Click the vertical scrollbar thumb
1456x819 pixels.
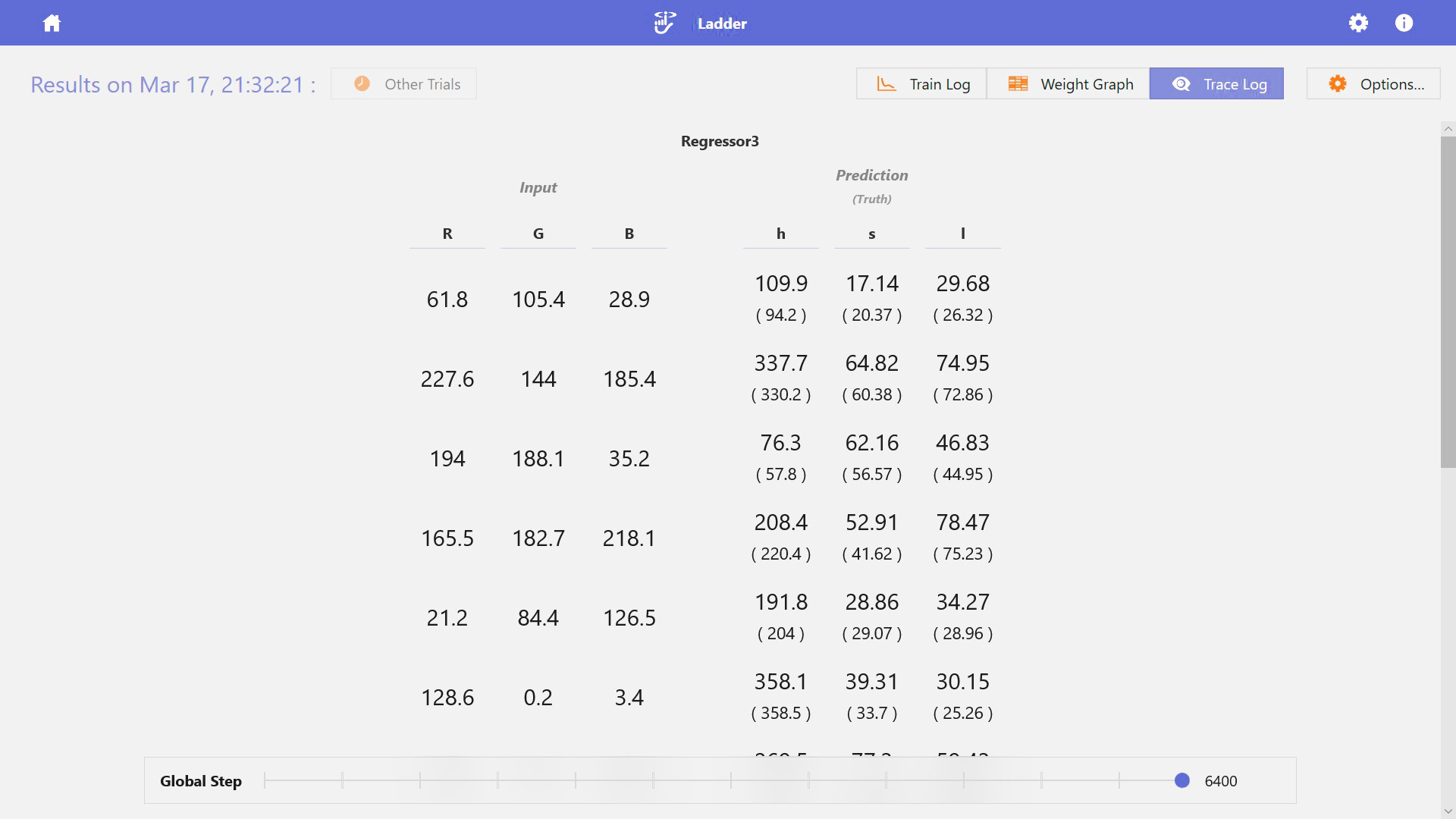(1448, 303)
